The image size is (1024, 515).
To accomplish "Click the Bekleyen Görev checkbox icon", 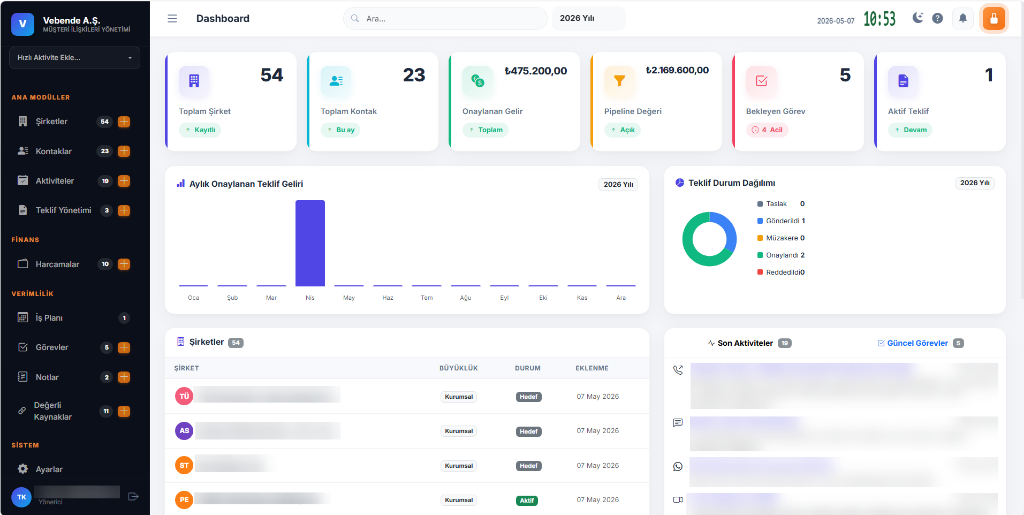I will [761, 81].
